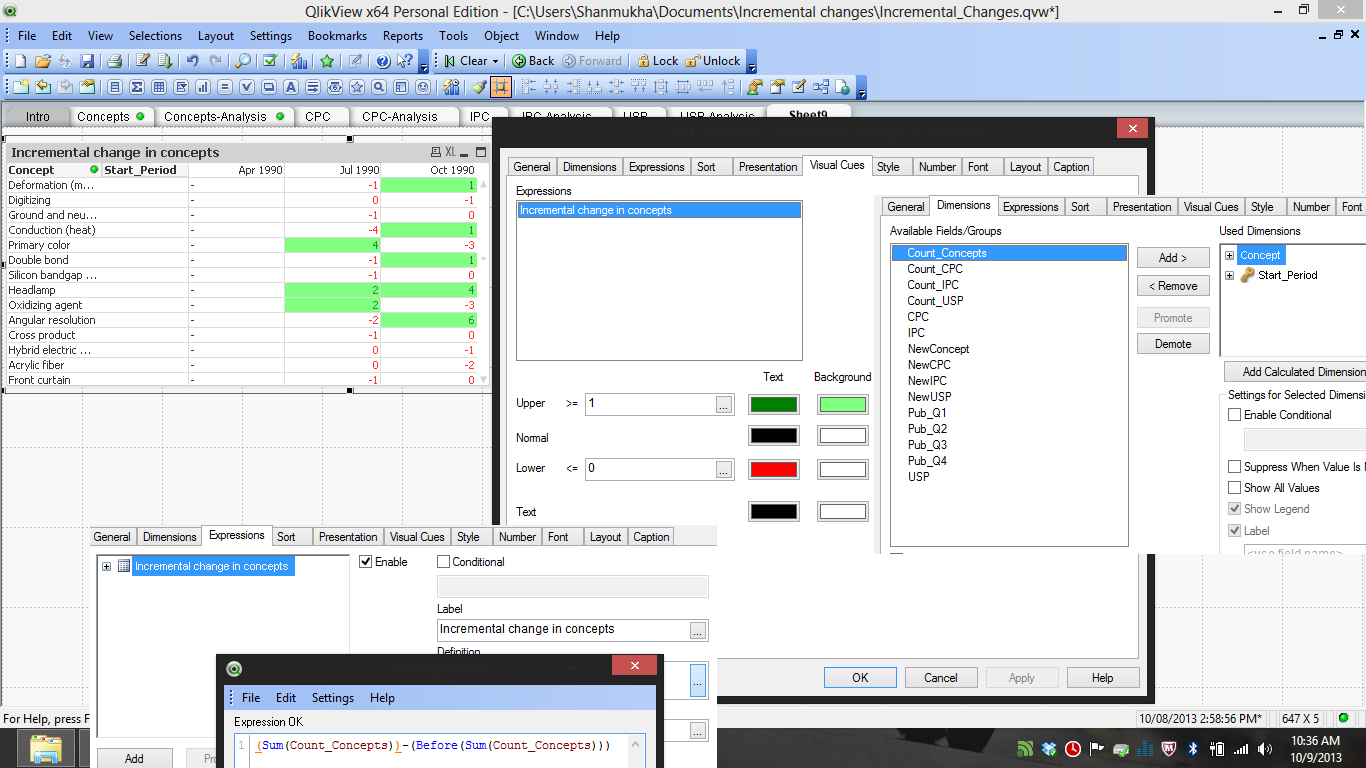Select the Presentation tab in Visual Cues dialog

[x=768, y=167]
